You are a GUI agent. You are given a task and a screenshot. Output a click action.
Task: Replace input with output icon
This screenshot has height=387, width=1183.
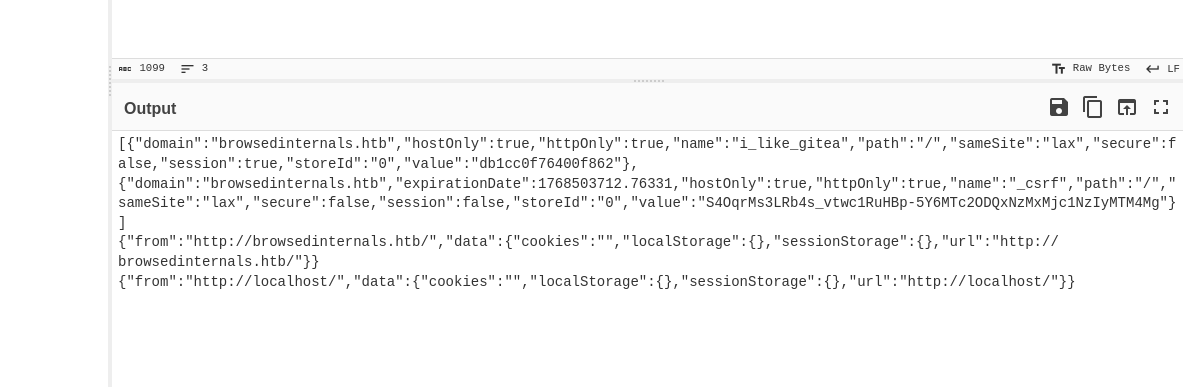(1126, 107)
